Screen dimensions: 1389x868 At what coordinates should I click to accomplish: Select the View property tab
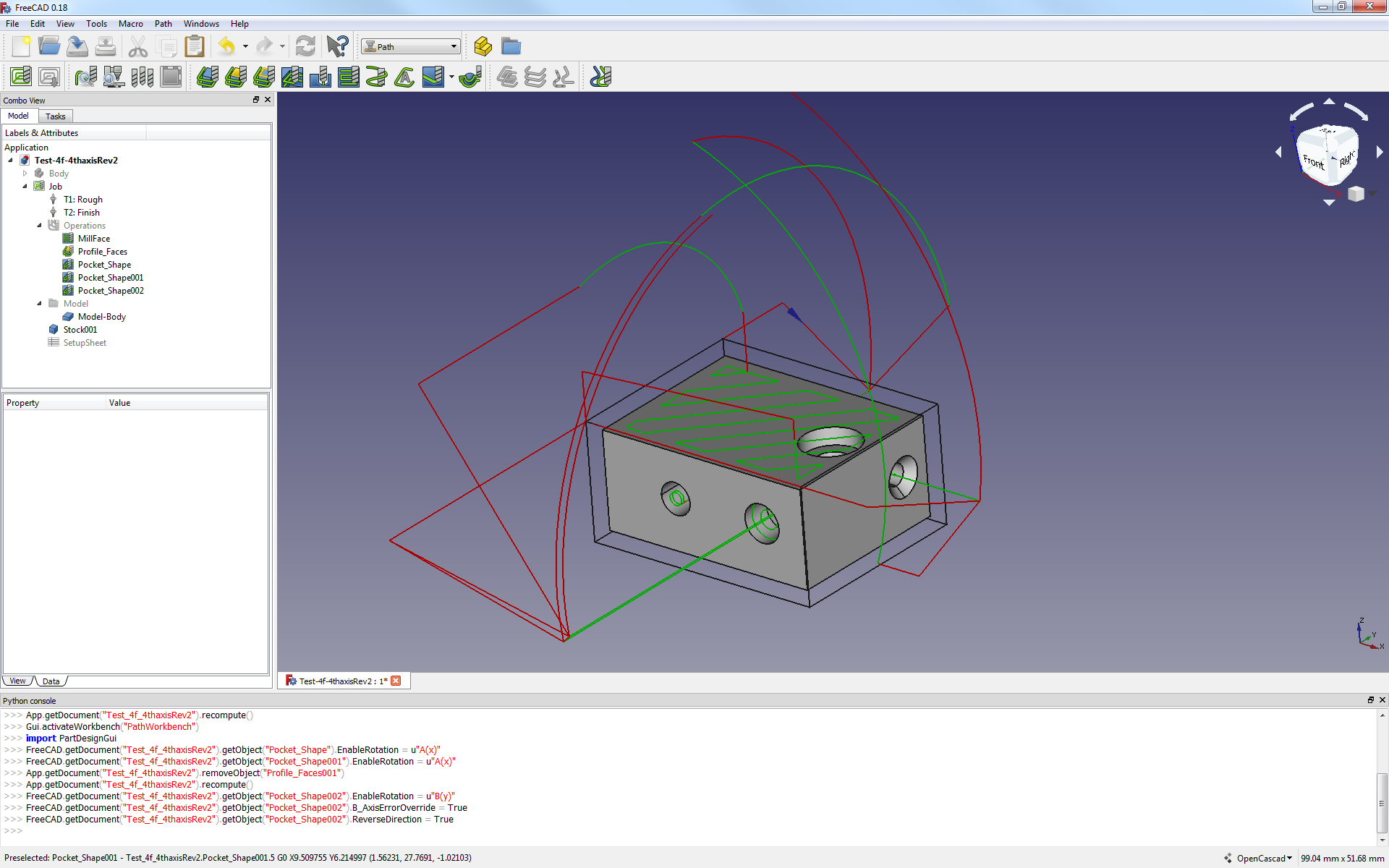click(x=17, y=681)
